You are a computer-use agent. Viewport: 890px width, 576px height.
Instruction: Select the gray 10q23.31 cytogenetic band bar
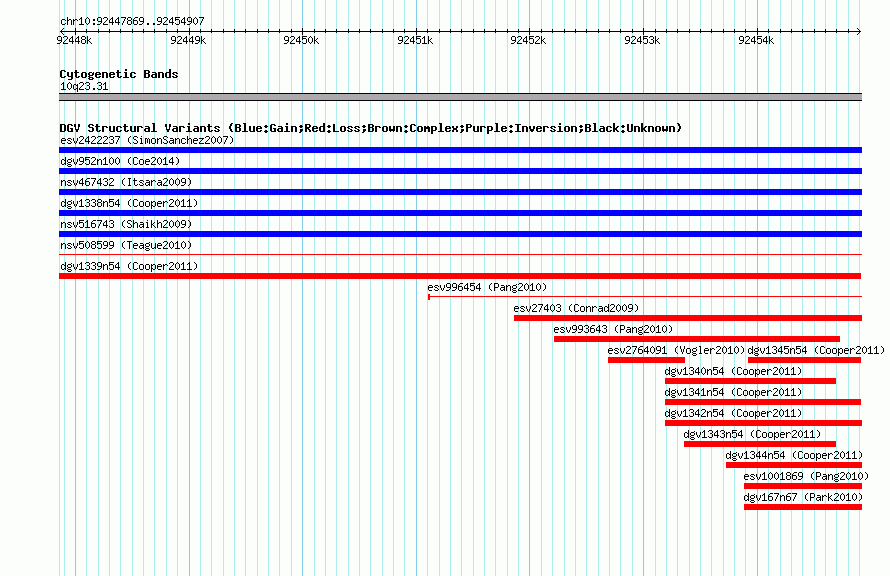point(460,97)
